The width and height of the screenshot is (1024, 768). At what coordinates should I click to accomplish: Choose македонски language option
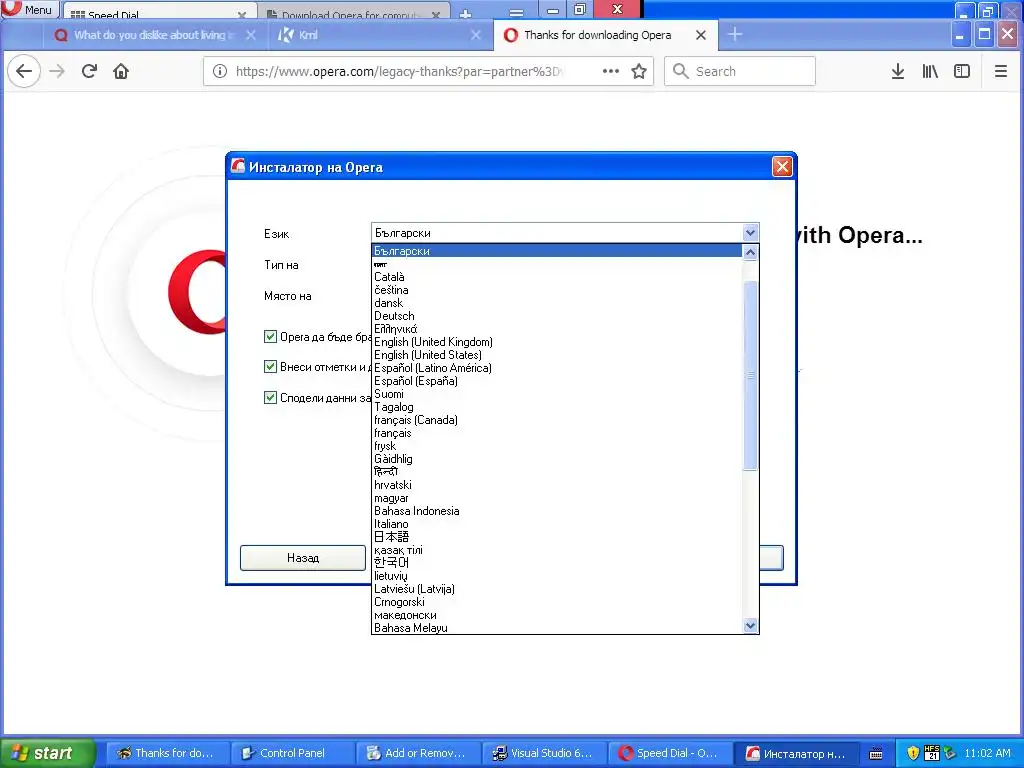pyautogui.click(x=557, y=615)
